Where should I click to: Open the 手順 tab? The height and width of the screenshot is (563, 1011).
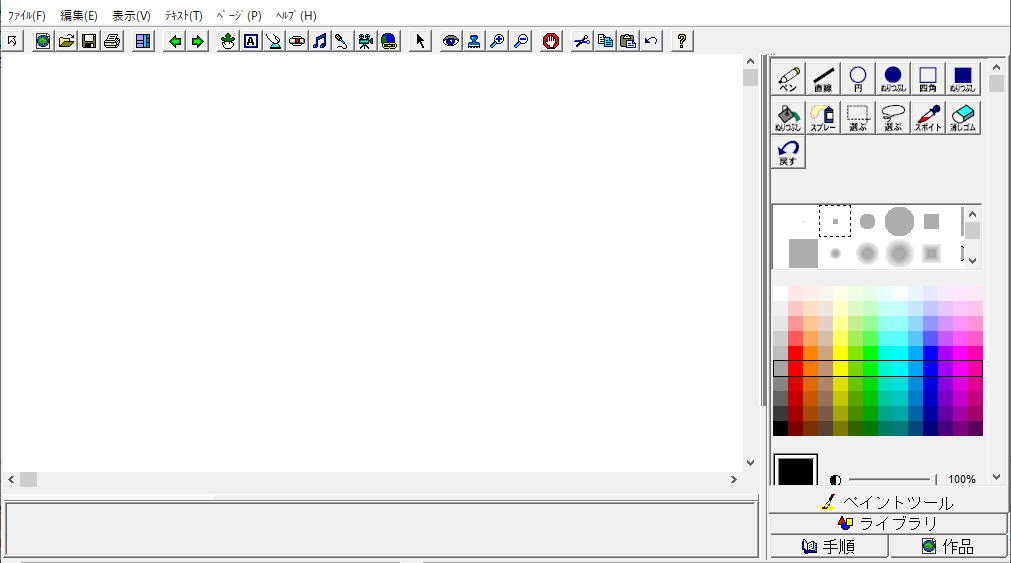[829, 546]
